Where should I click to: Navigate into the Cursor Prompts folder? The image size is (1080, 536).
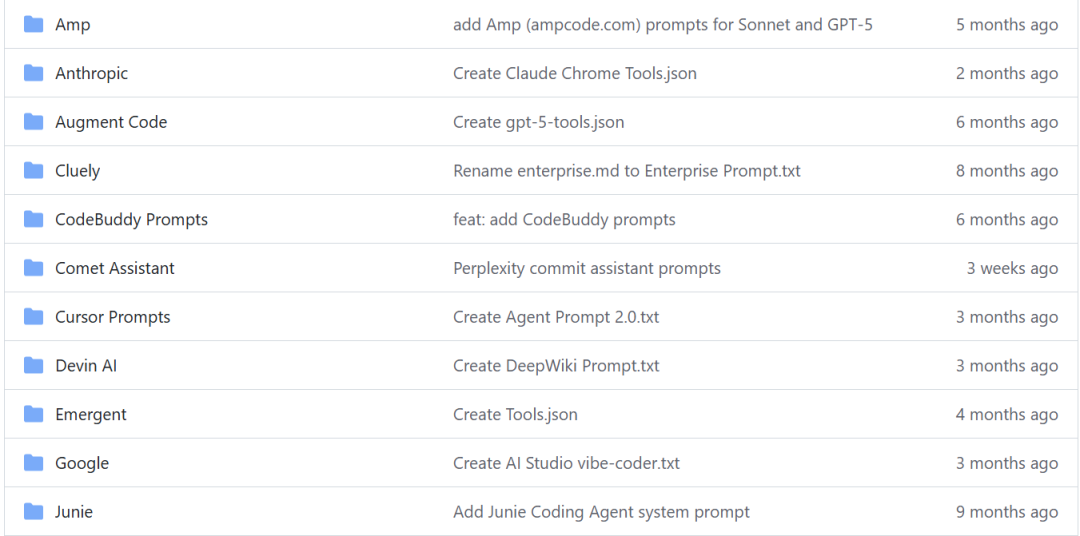(112, 317)
